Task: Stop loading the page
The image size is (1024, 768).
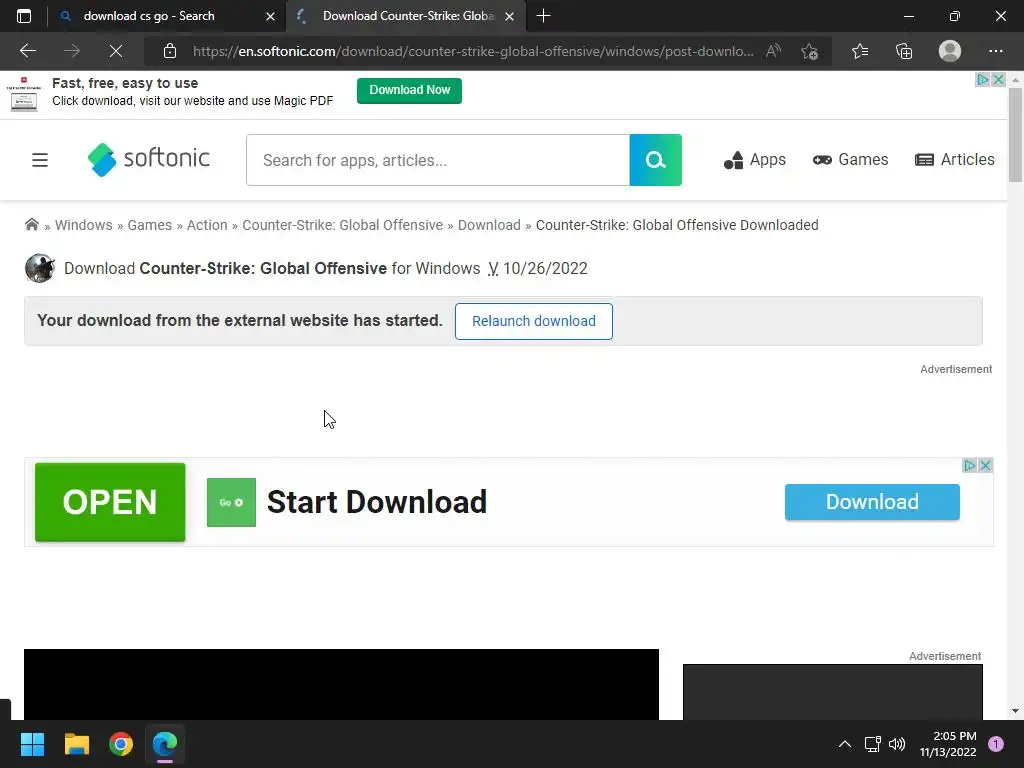Action: point(116,51)
